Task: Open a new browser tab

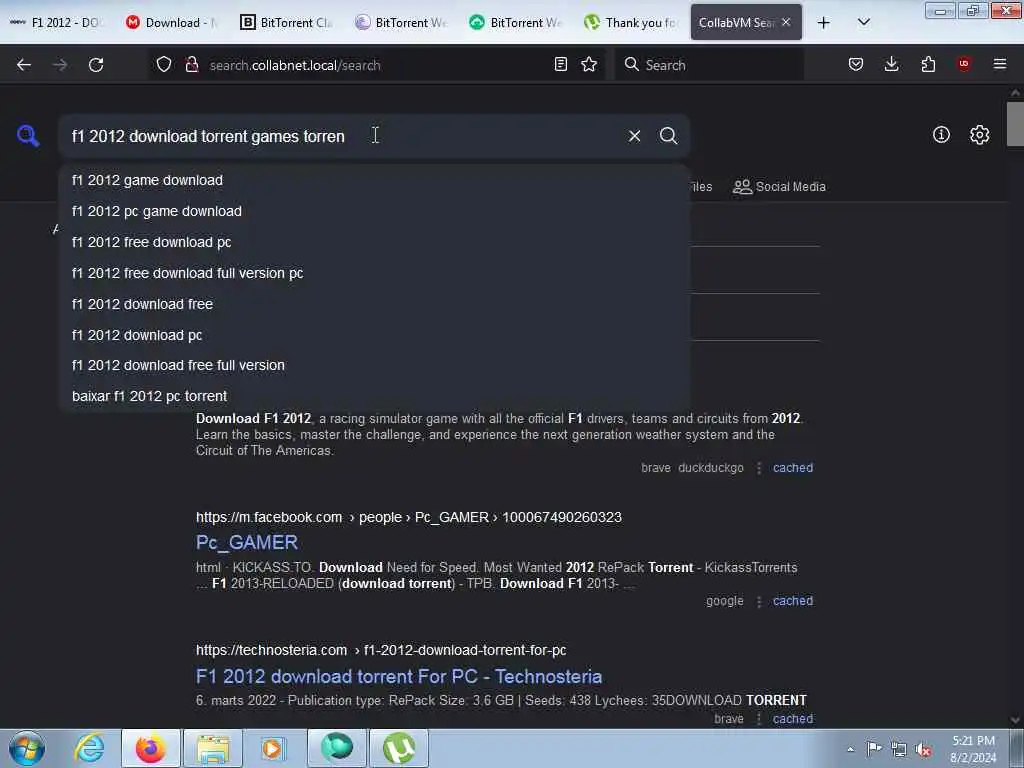Action: [x=824, y=23]
